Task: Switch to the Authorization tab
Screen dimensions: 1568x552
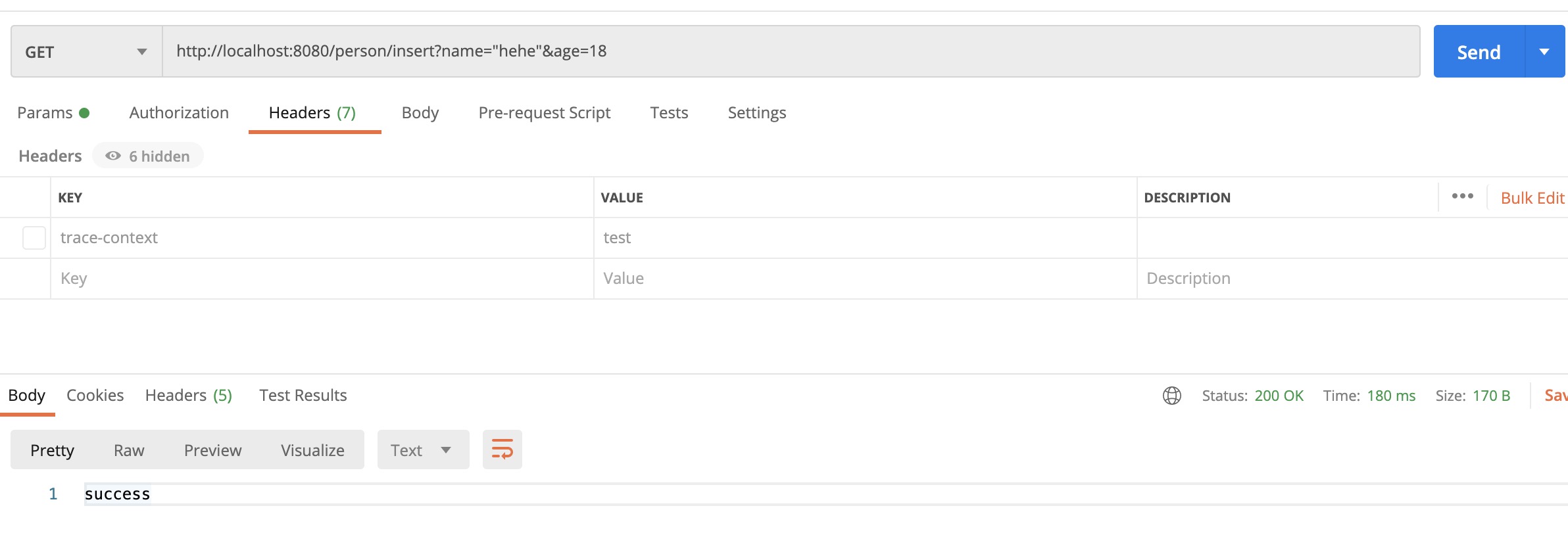Action: tap(179, 113)
